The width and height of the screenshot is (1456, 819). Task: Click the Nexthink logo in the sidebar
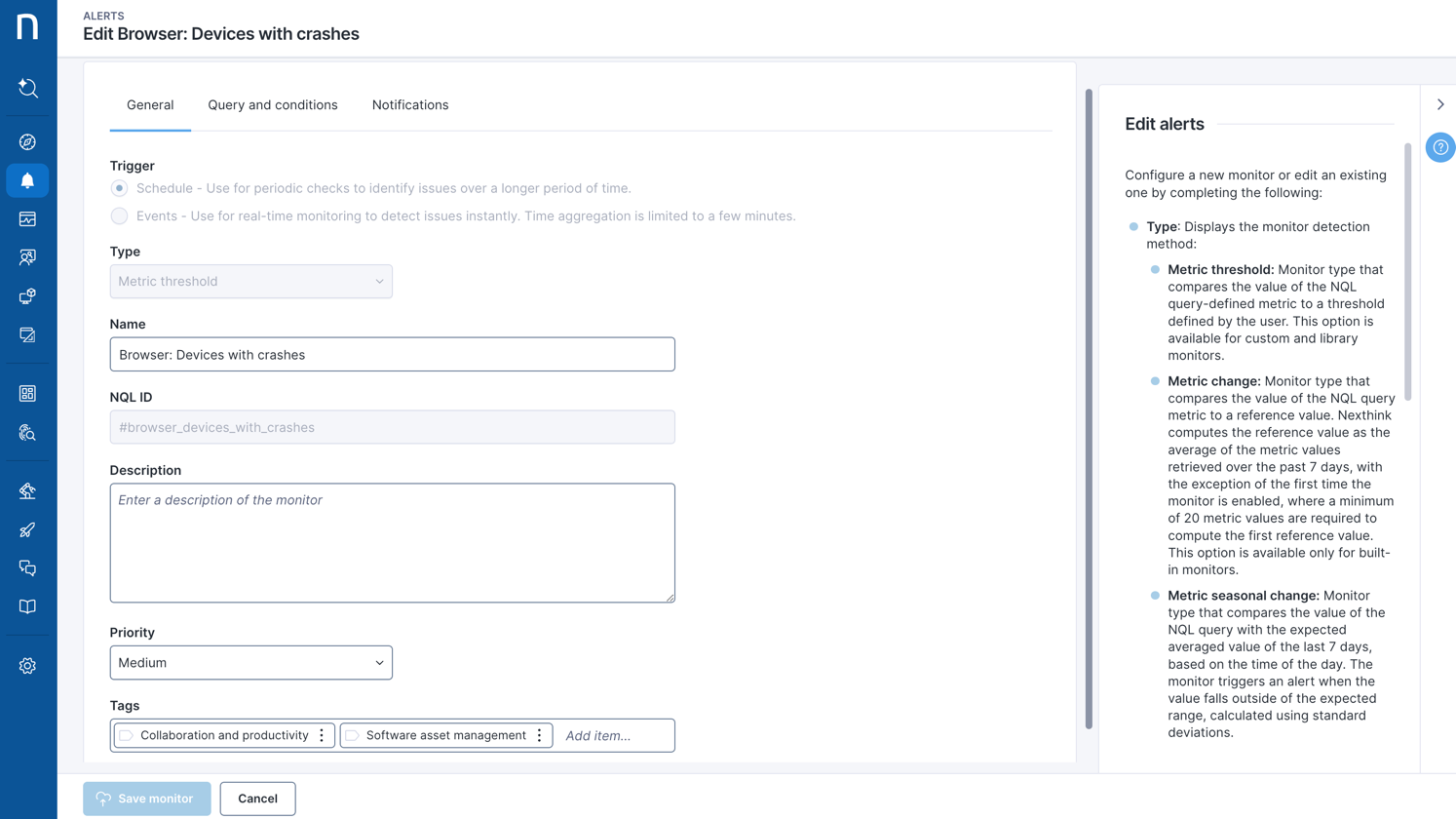[27, 26]
